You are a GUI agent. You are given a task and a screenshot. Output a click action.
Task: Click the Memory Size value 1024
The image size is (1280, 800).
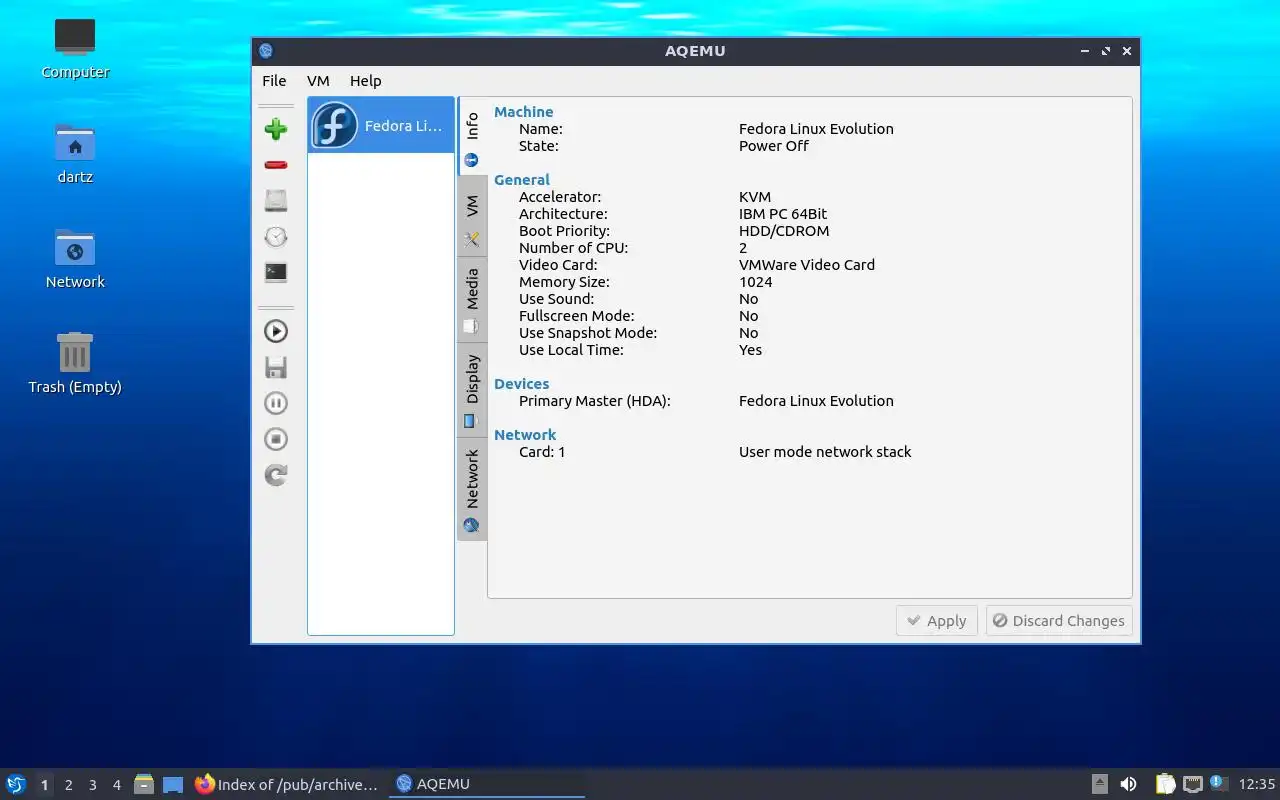[x=756, y=282]
